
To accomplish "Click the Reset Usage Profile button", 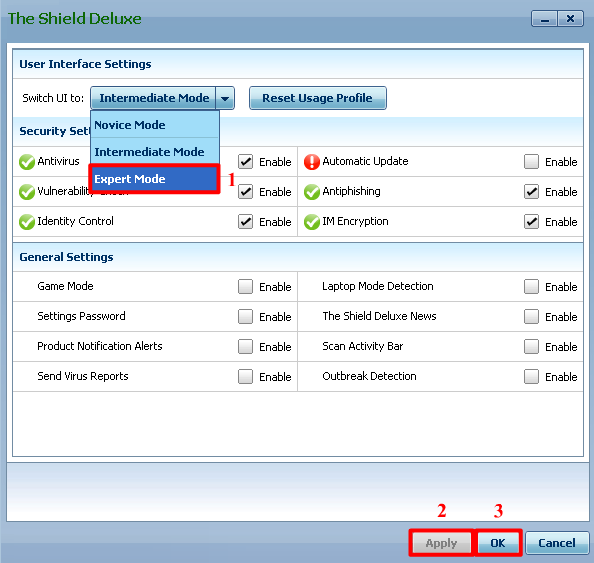I will click(x=318, y=98).
